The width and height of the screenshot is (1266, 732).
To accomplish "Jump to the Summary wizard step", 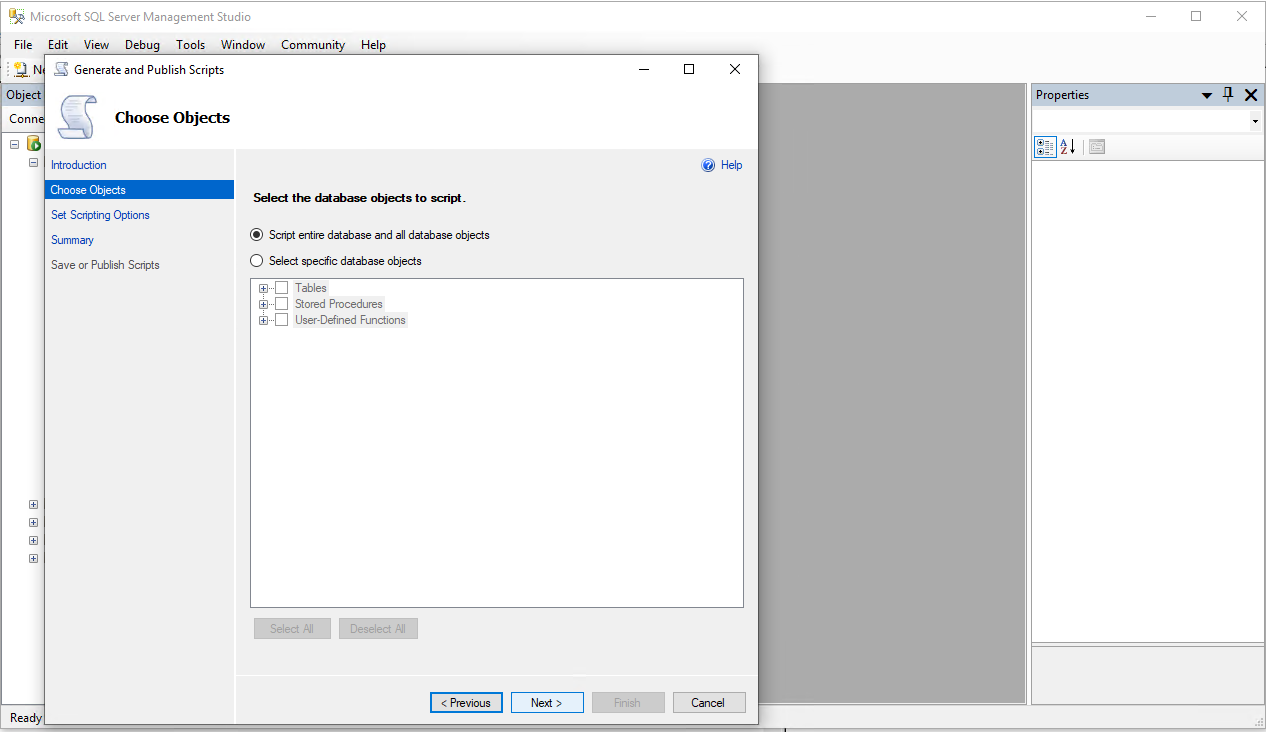I will point(72,240).
